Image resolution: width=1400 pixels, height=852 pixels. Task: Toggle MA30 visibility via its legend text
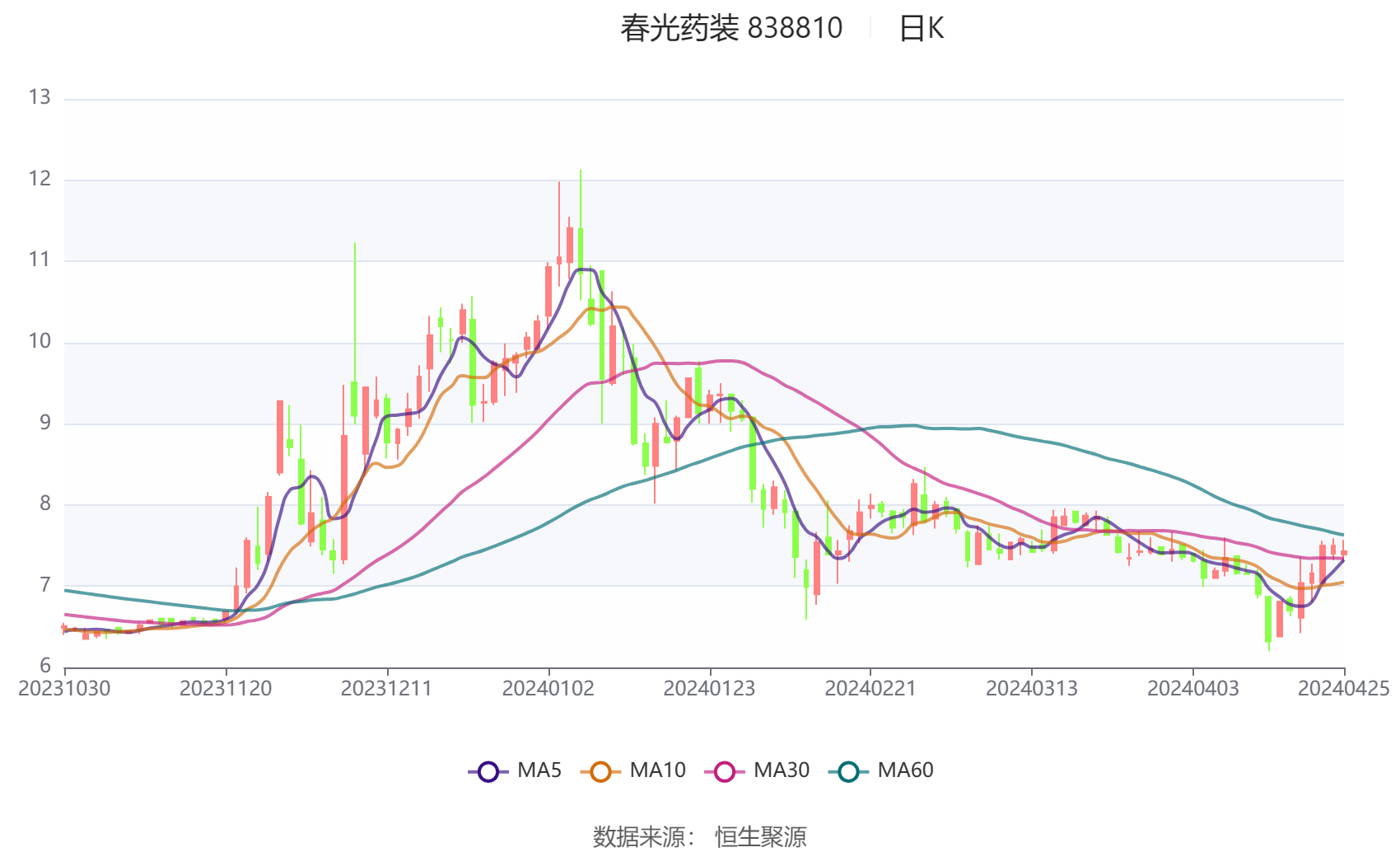tap(782, 770)
